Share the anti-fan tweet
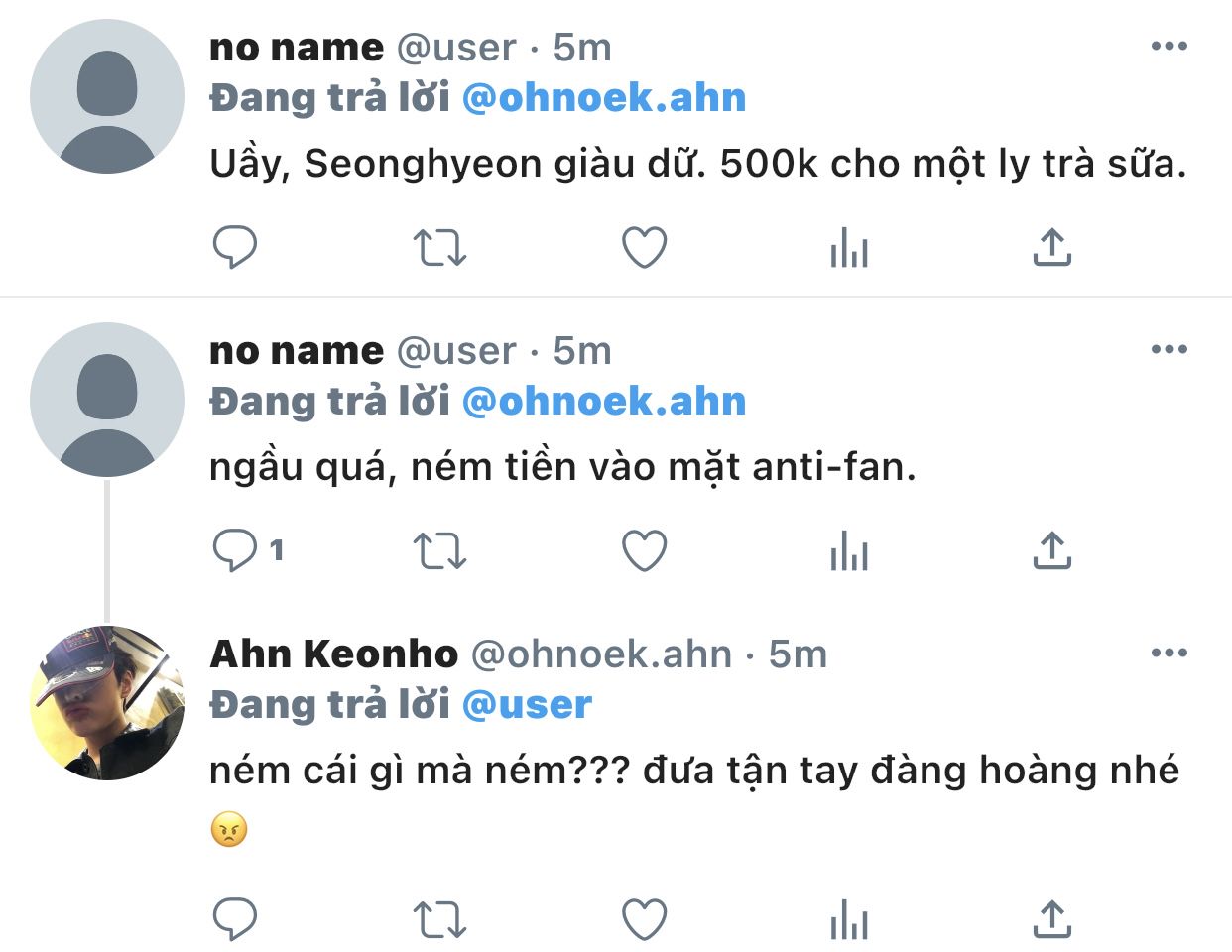The image size is (1232, 952). (1051, 551)
